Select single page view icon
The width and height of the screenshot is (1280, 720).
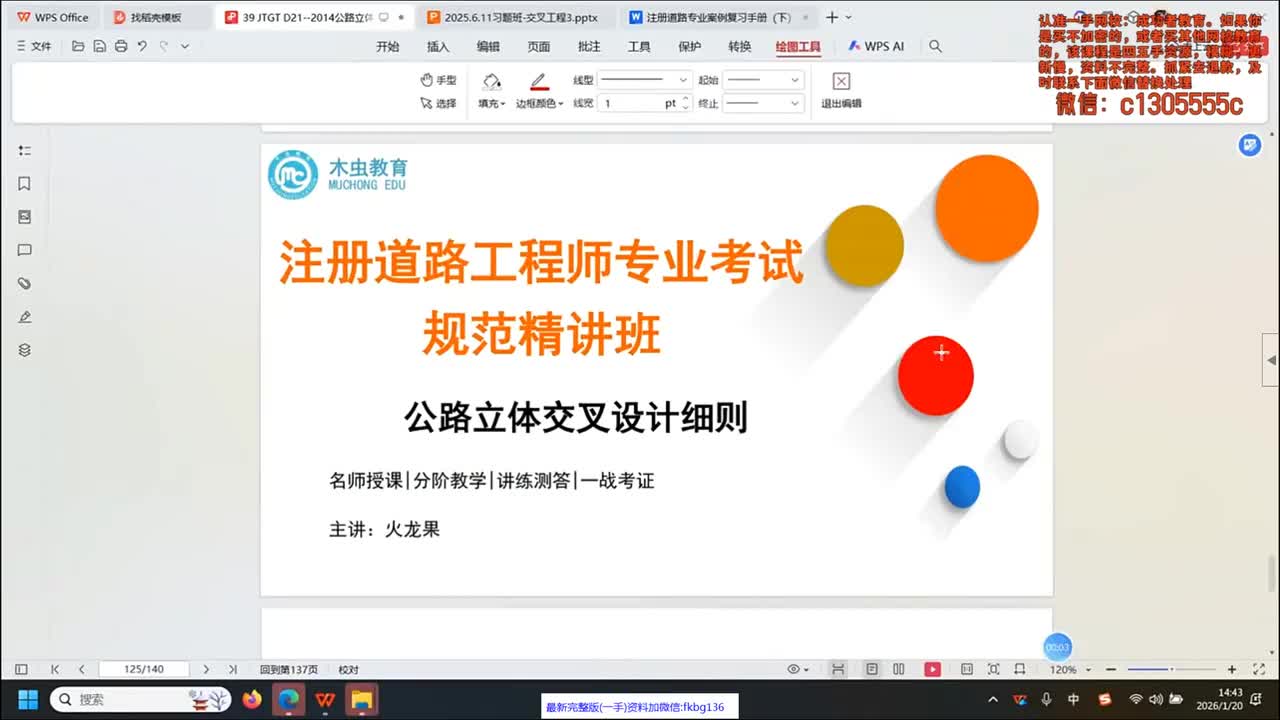click(x=872, y=669)
